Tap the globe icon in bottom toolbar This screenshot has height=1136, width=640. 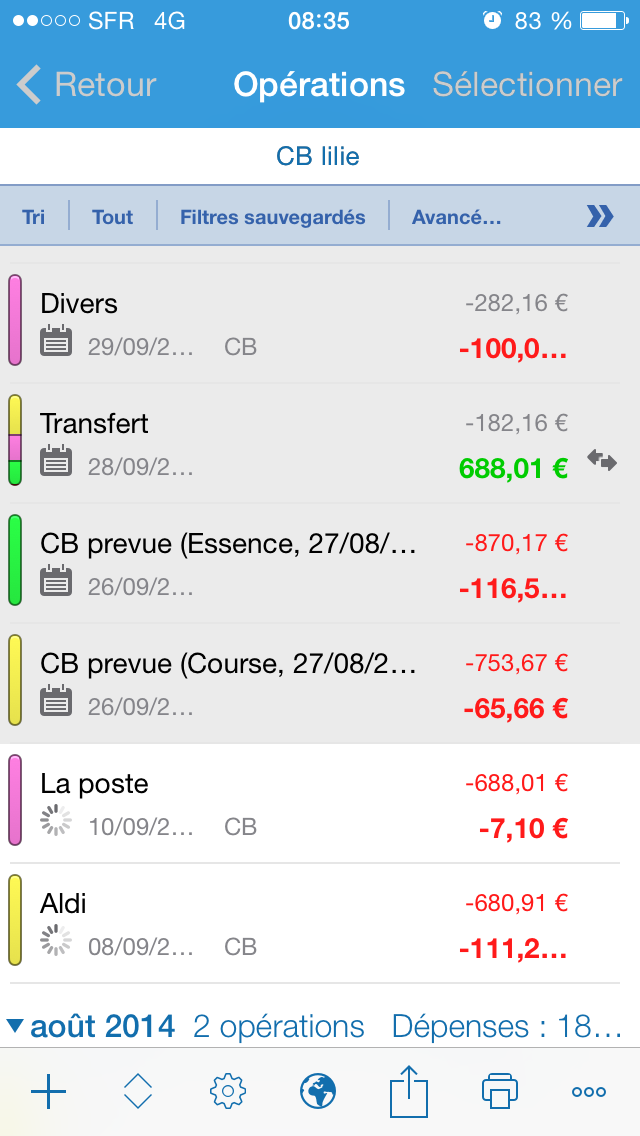pos(317,1091)
